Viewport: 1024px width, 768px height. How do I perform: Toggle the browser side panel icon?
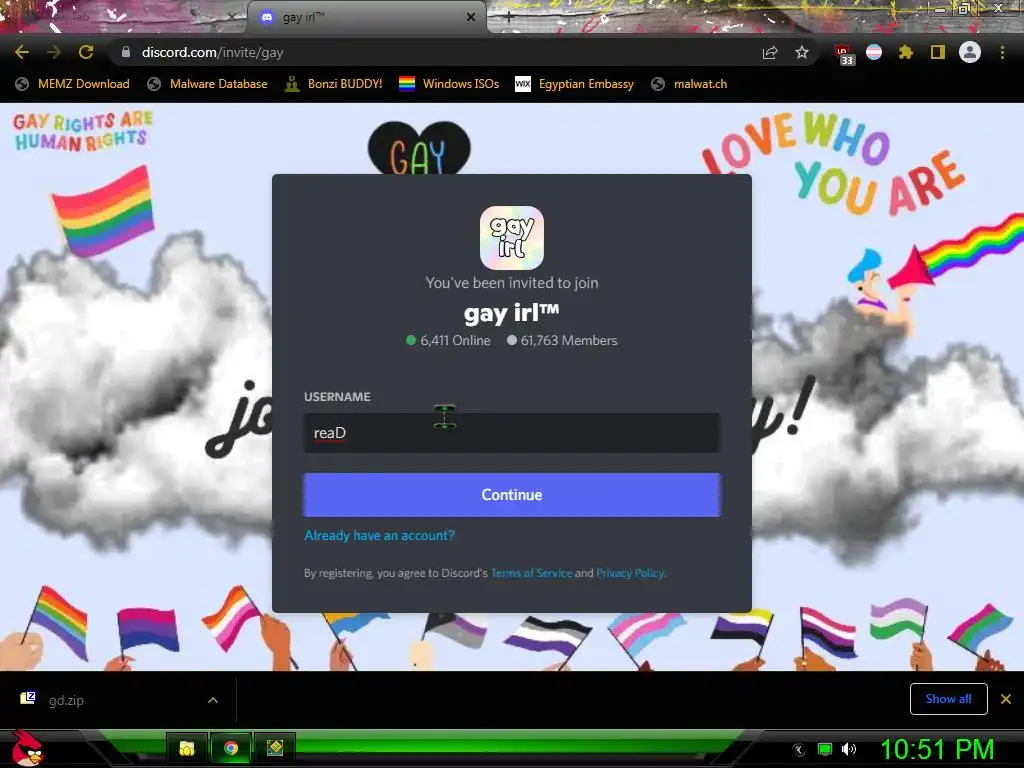point(938,52)
